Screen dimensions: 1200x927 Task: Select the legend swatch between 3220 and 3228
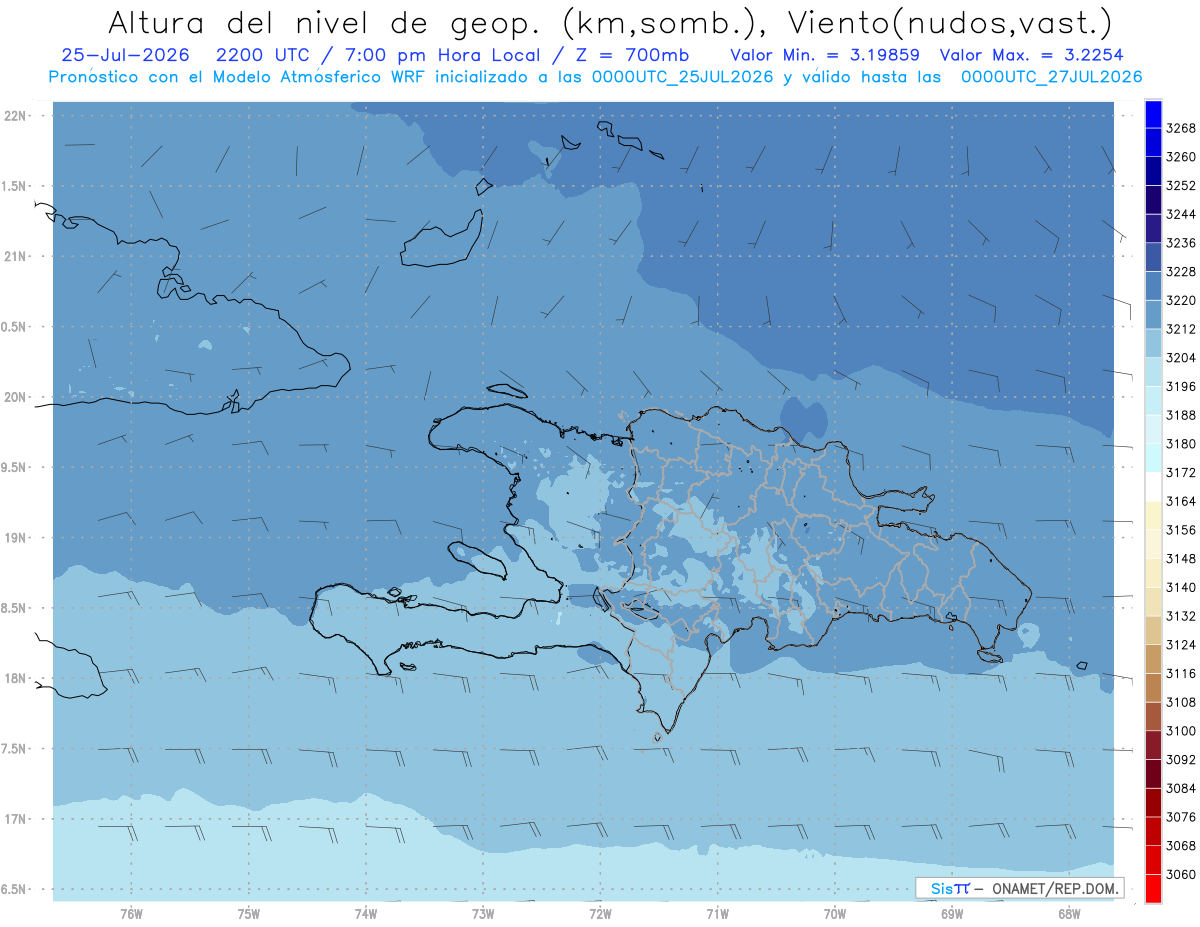tap(1153, 286)
